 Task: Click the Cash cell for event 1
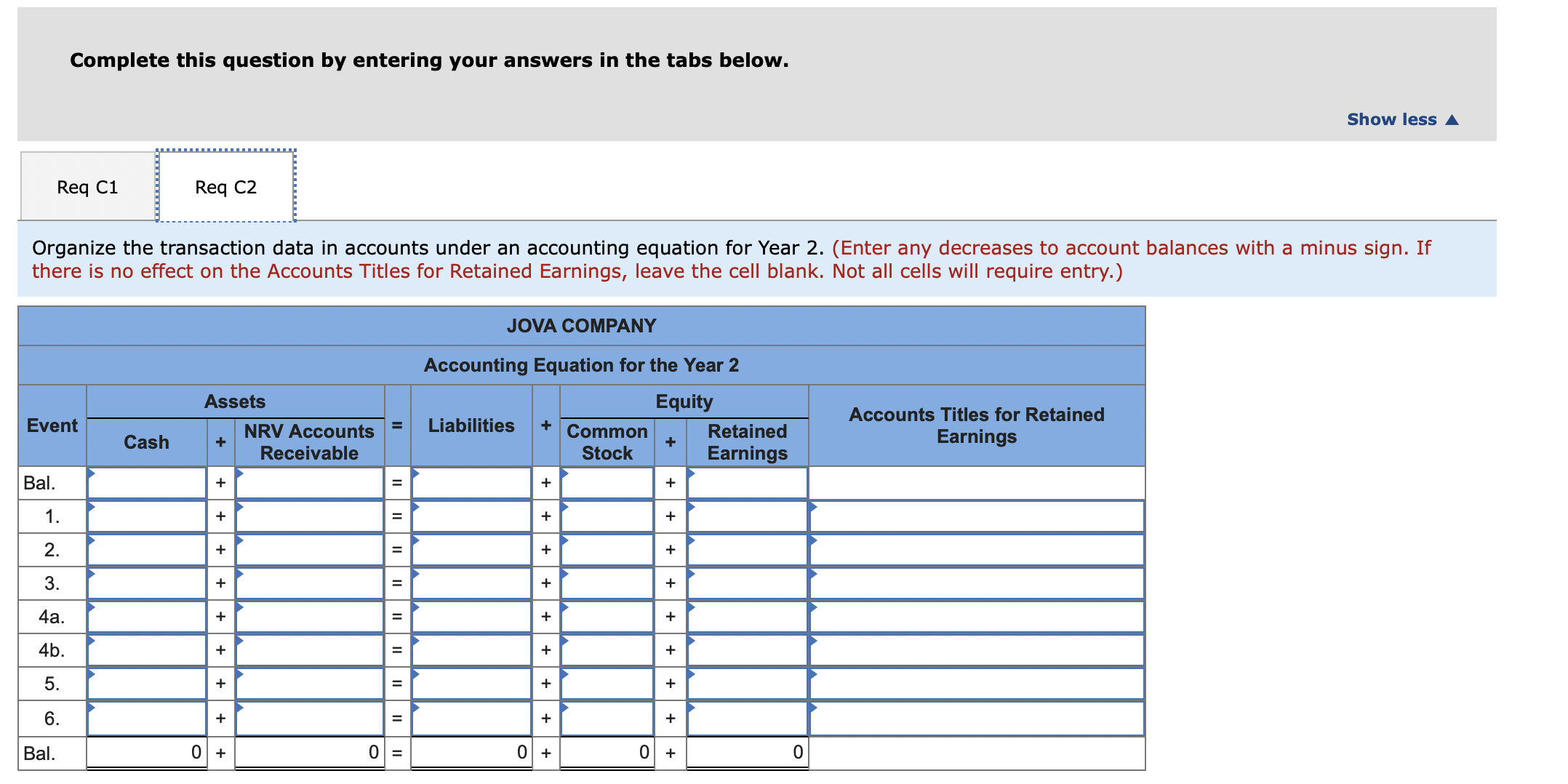pyautogui.click(x=147, y=516)
